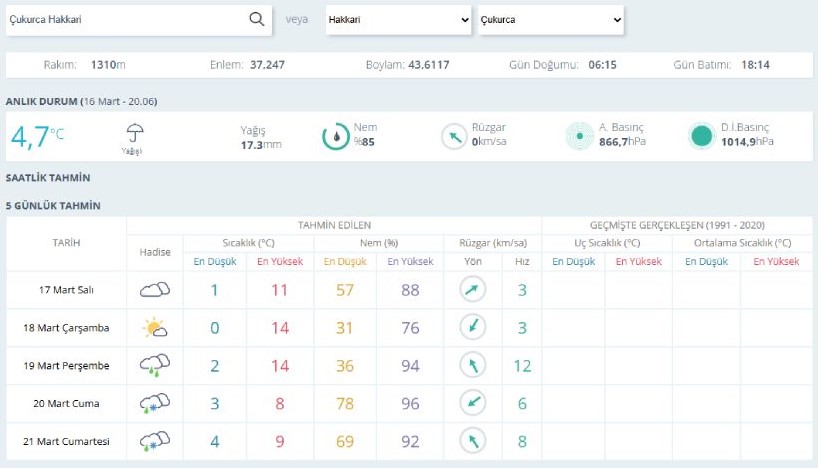Image resolution: width=818 pixels, height=468 pixels.
Task: Click the current temperature 4,7°C reading
Action: click(38, 136)
